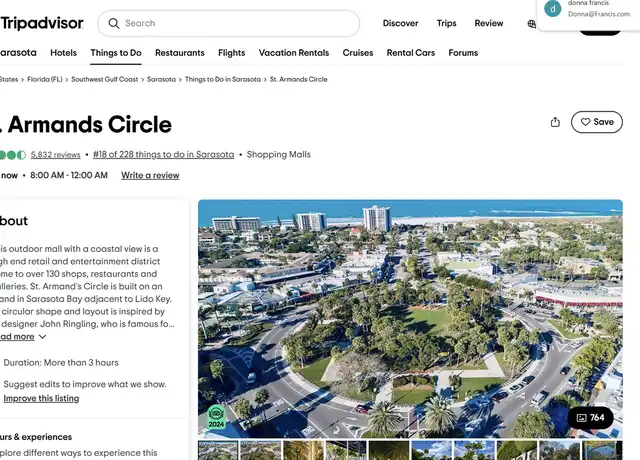Click the Improve this listing link
Image resolution: width=640 pixels, height=460 pixels.
click(x=41, y=398)
